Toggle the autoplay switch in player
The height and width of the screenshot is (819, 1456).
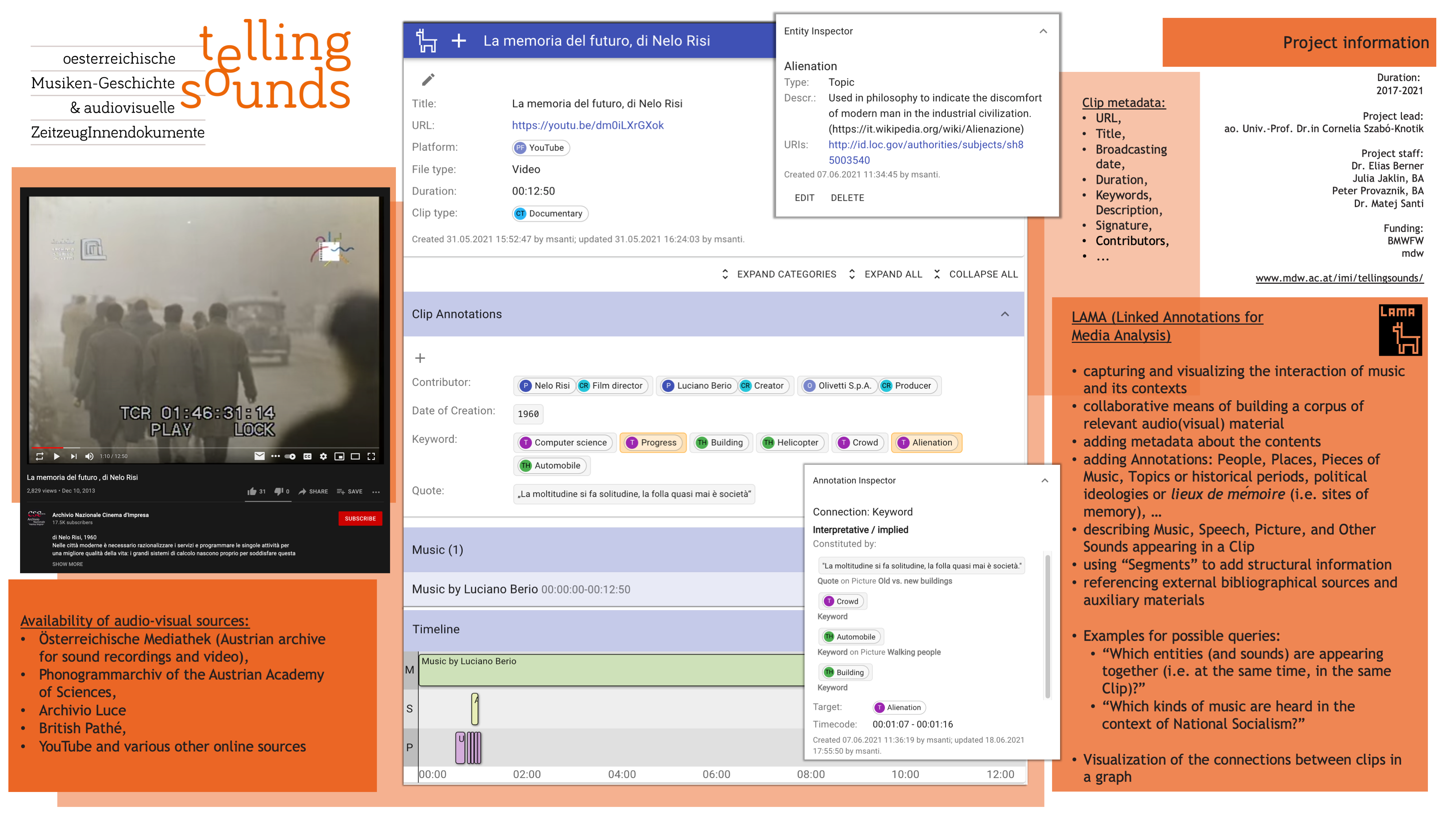pyautogui.click(x=290, y=456)
